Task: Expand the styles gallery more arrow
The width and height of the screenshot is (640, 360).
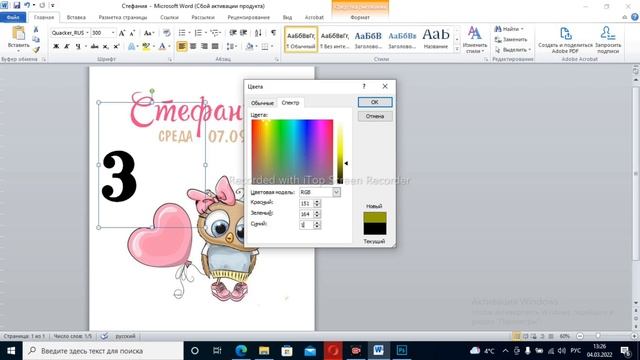Action: pyautogui.click(x=457, y=49)
